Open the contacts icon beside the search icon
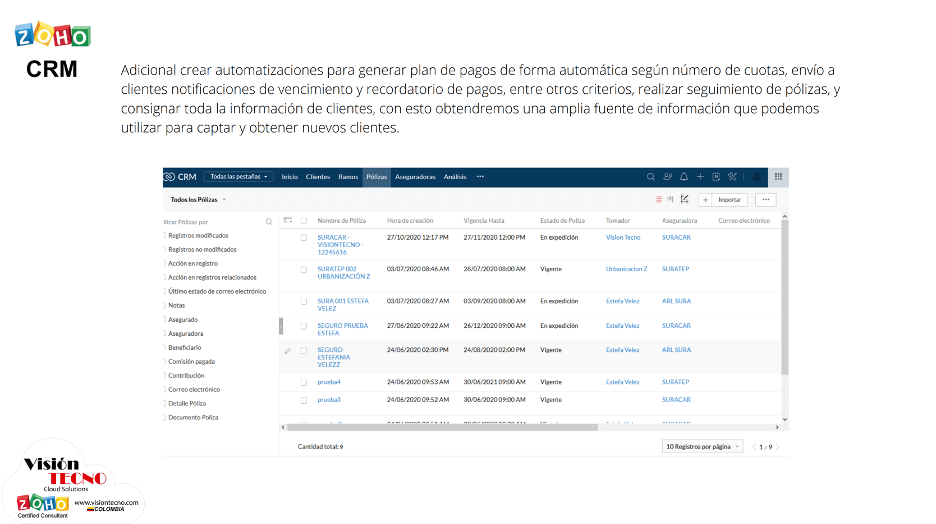 tap(667, 177)
